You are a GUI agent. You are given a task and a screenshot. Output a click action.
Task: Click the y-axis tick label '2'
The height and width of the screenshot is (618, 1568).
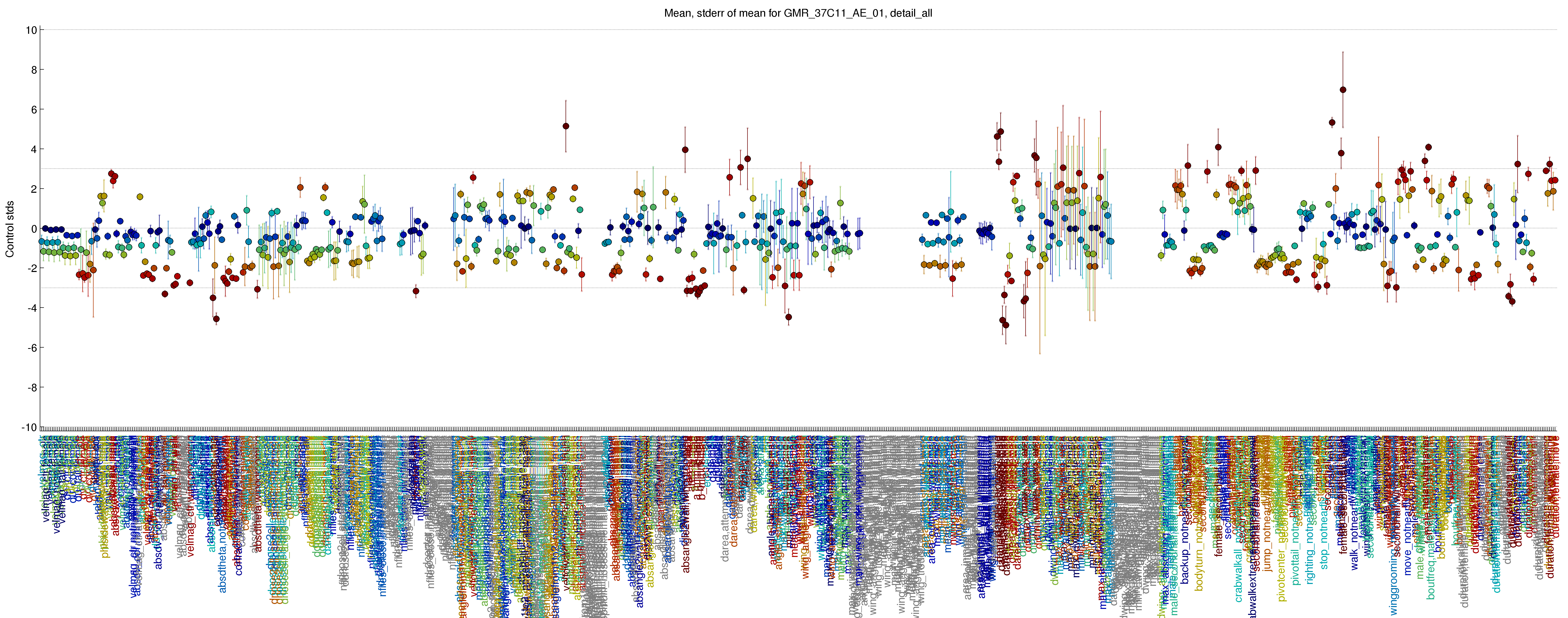coord(34,189)
